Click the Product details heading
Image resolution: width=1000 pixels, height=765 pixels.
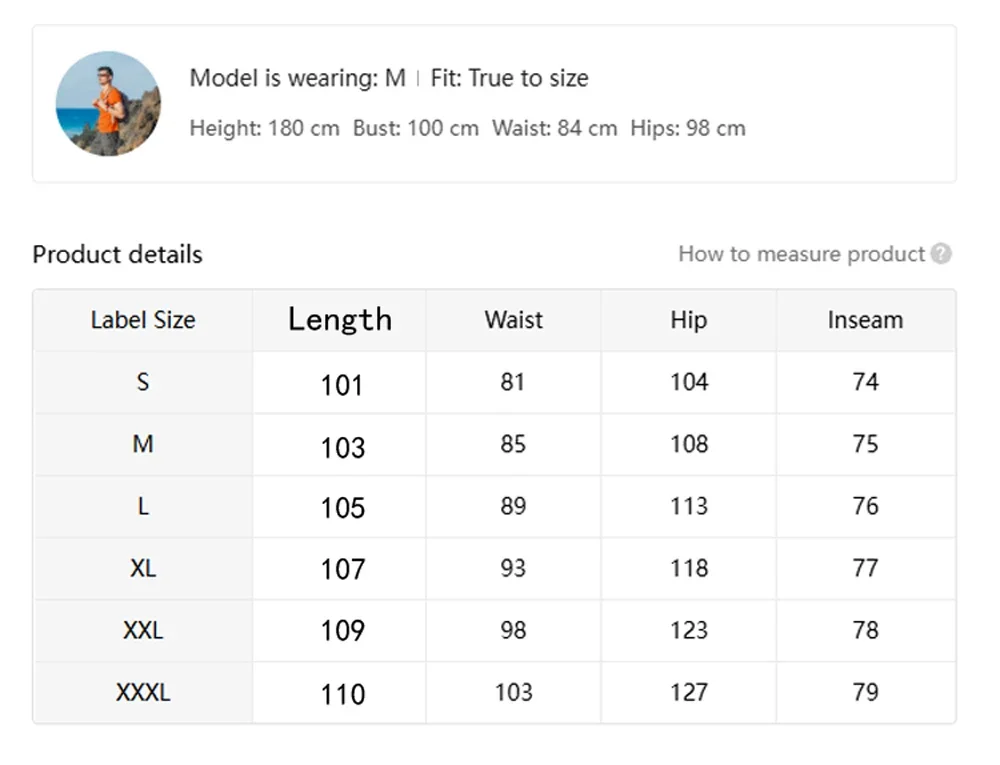tap(117, 254)
